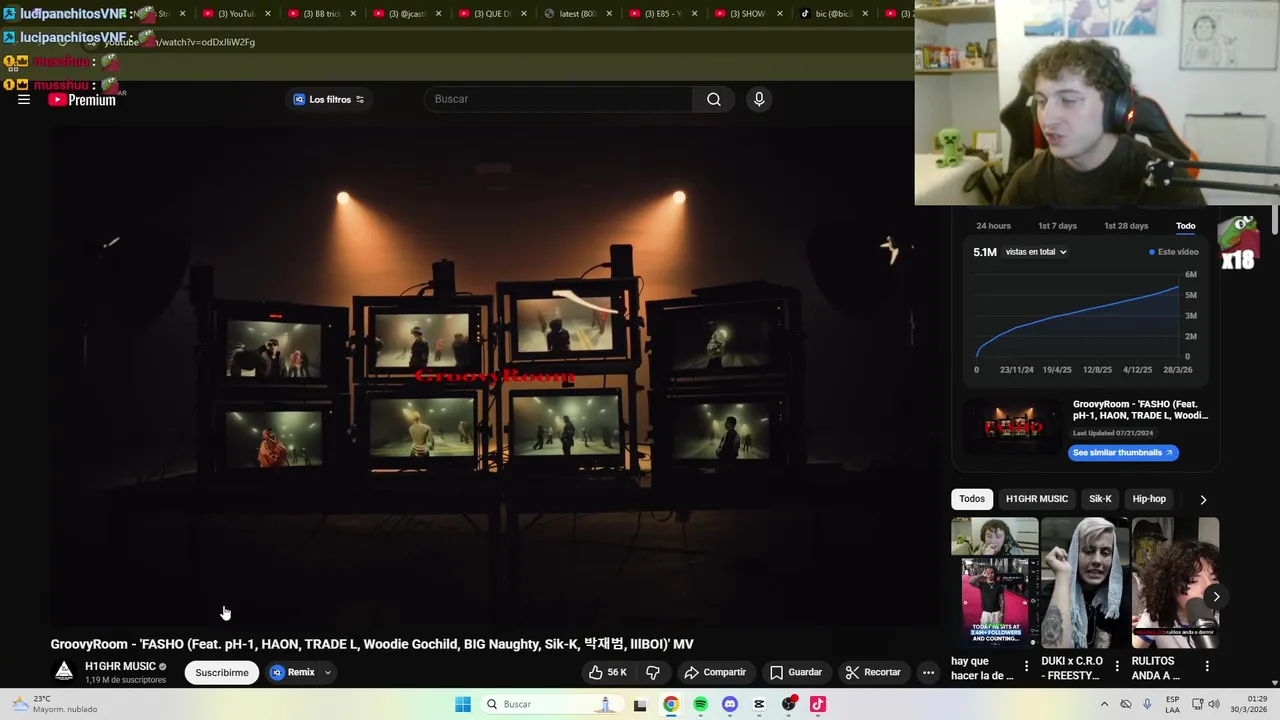
Task: Open Google Chrome from the taskbar
Action: (x=671, y=704)
